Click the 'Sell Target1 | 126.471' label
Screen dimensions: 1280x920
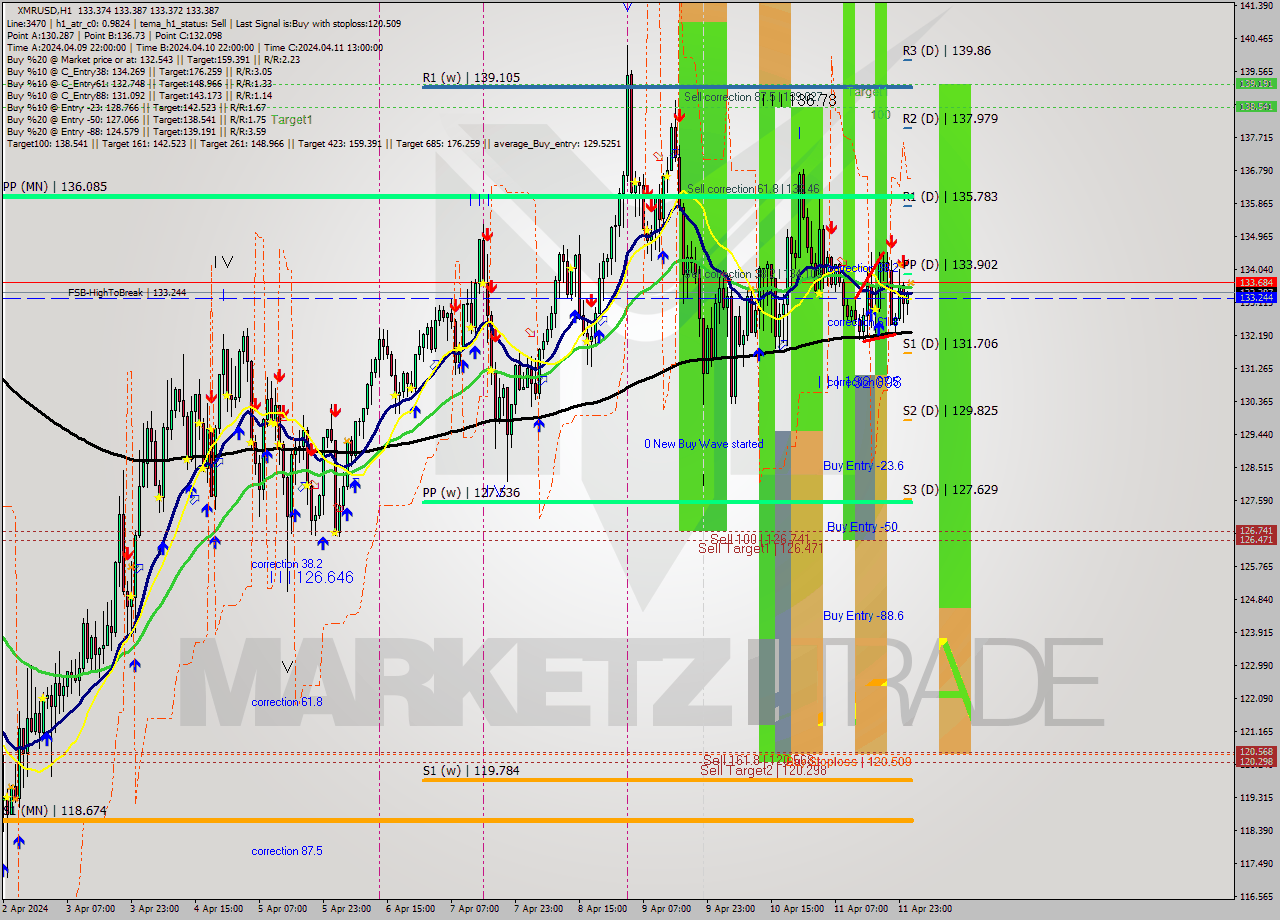click(760, 548)
